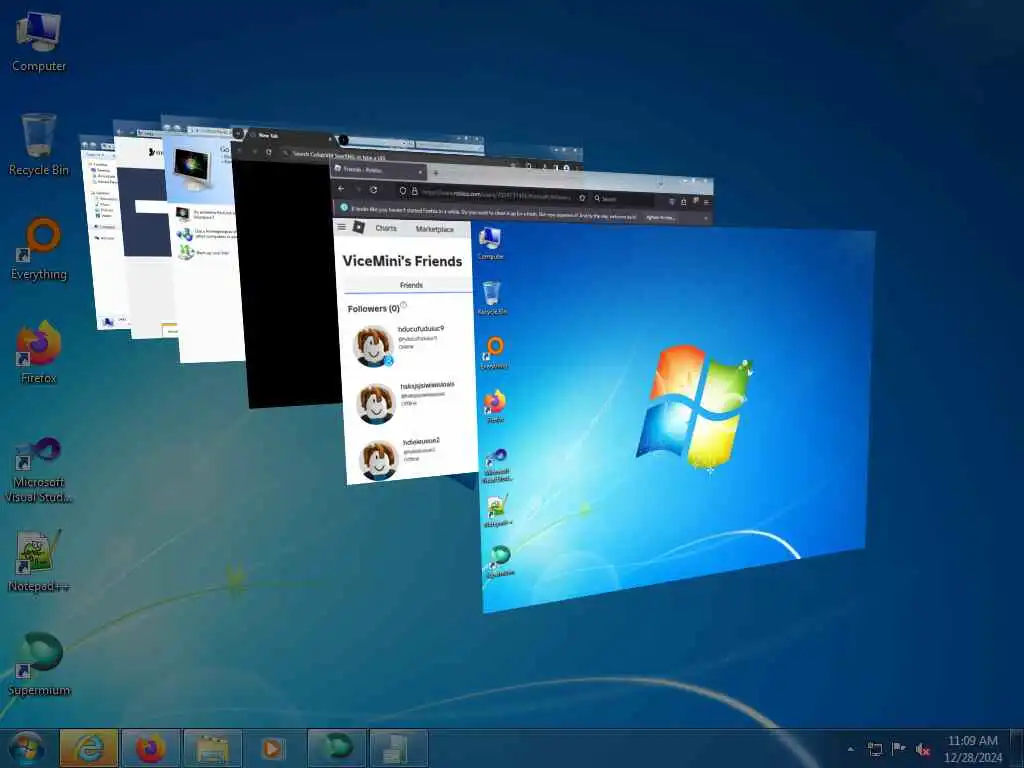The image size is (1024, 768).
Task: Click the Roblox logo icon in navbar
Action: [x=359, y=227]
